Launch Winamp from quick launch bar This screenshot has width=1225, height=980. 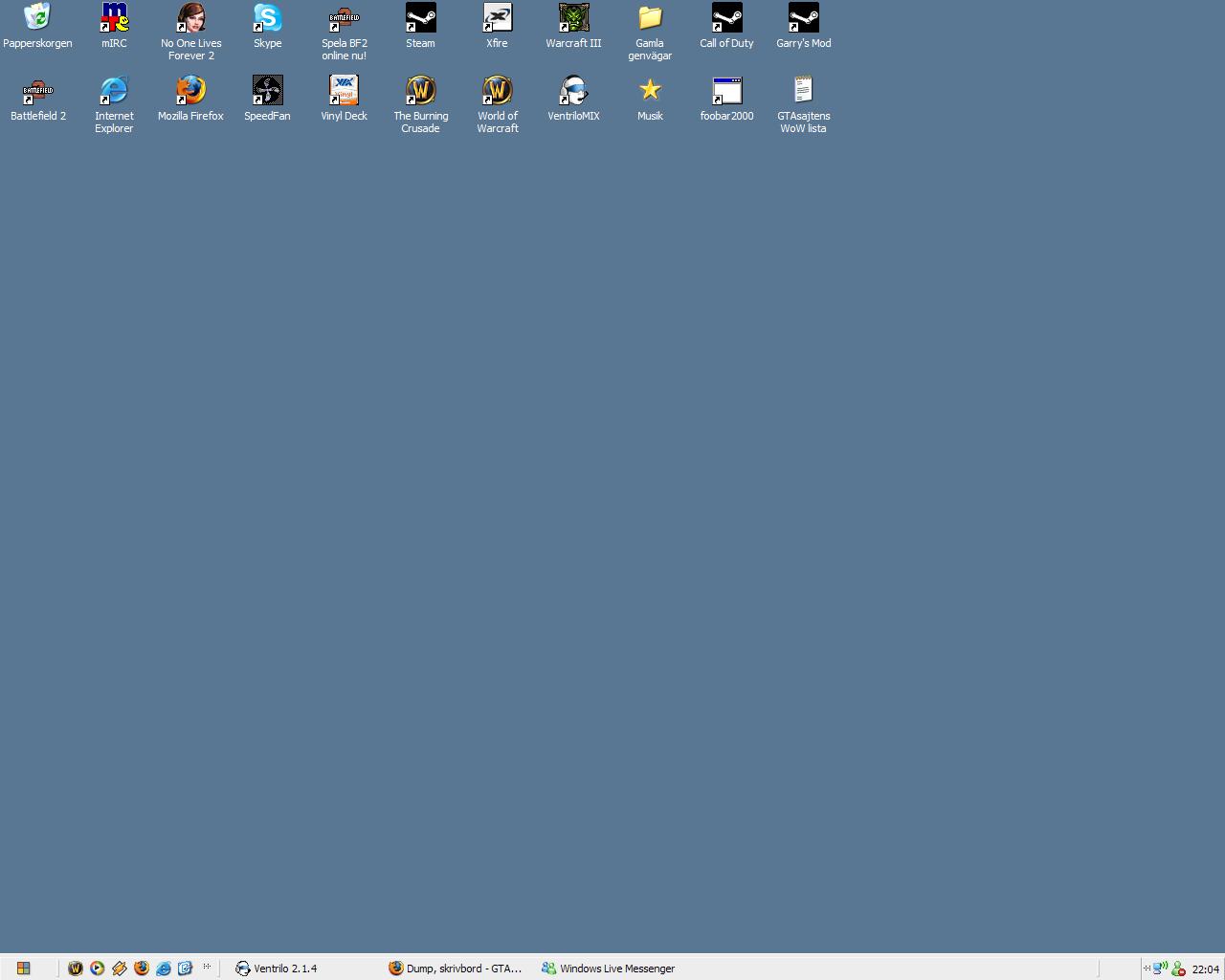click(119, 968)
